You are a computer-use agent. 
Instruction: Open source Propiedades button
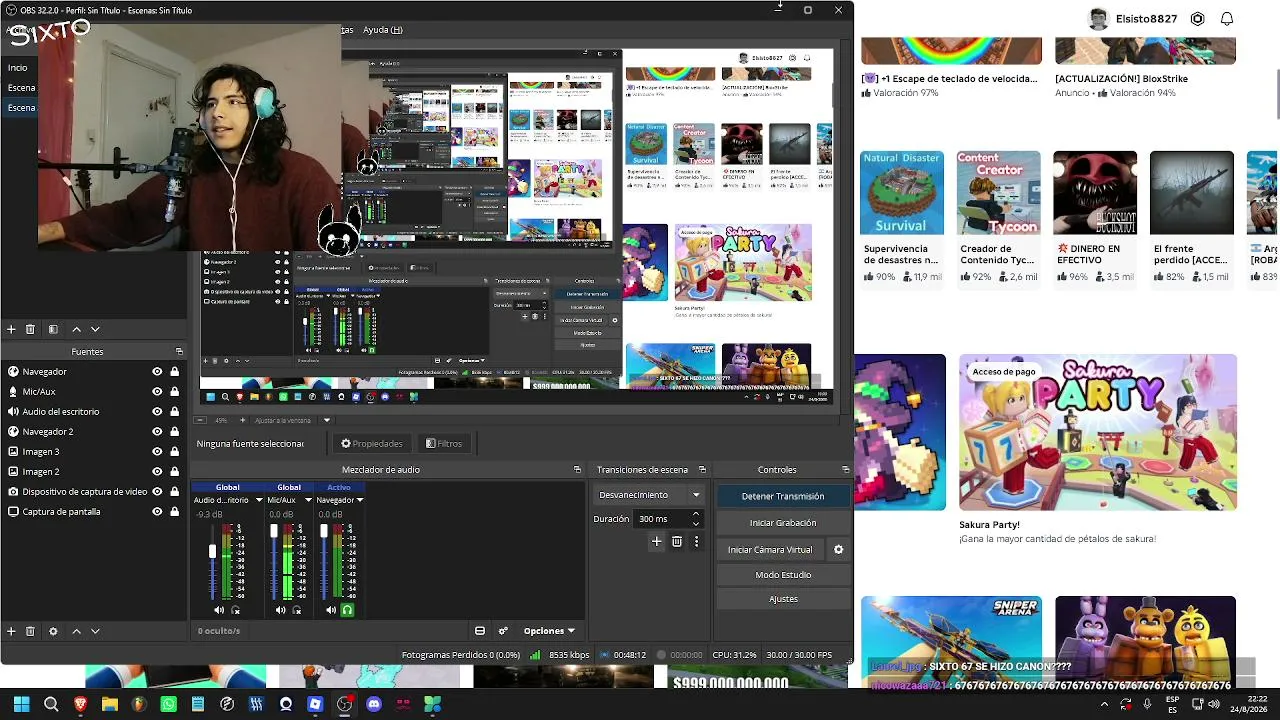[x=372, y=444]
